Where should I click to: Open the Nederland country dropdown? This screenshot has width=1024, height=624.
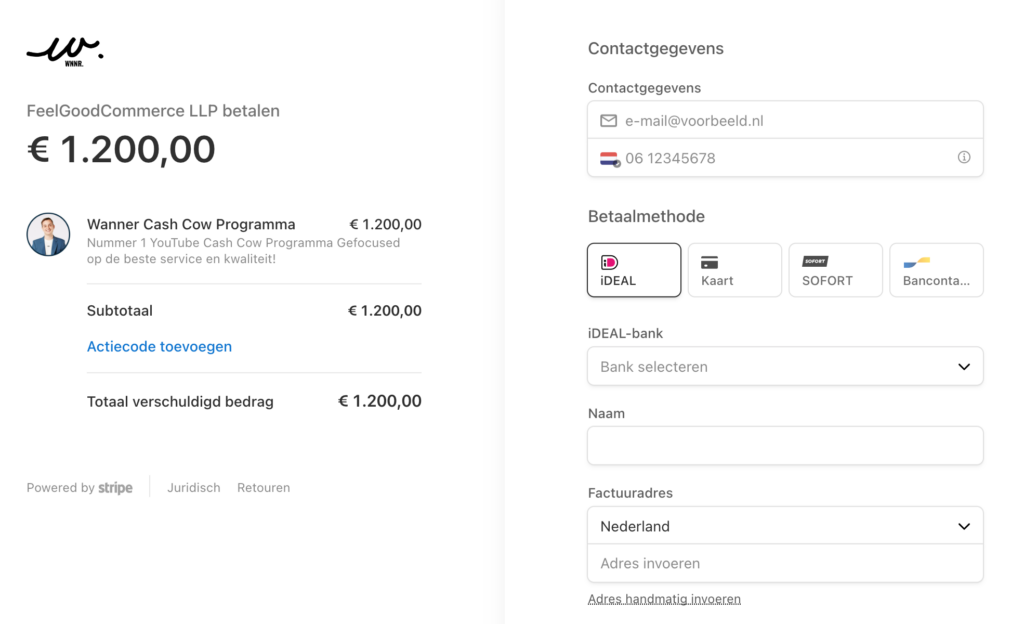[x=785, y=526]
